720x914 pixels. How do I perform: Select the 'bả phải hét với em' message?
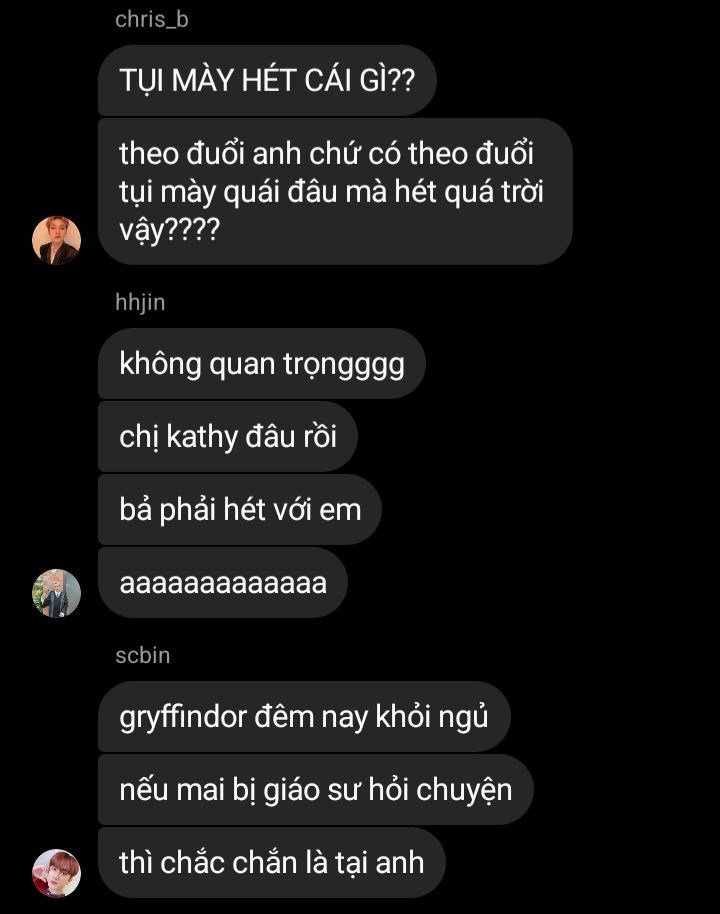pyautogui.click(x=240, y=509)
